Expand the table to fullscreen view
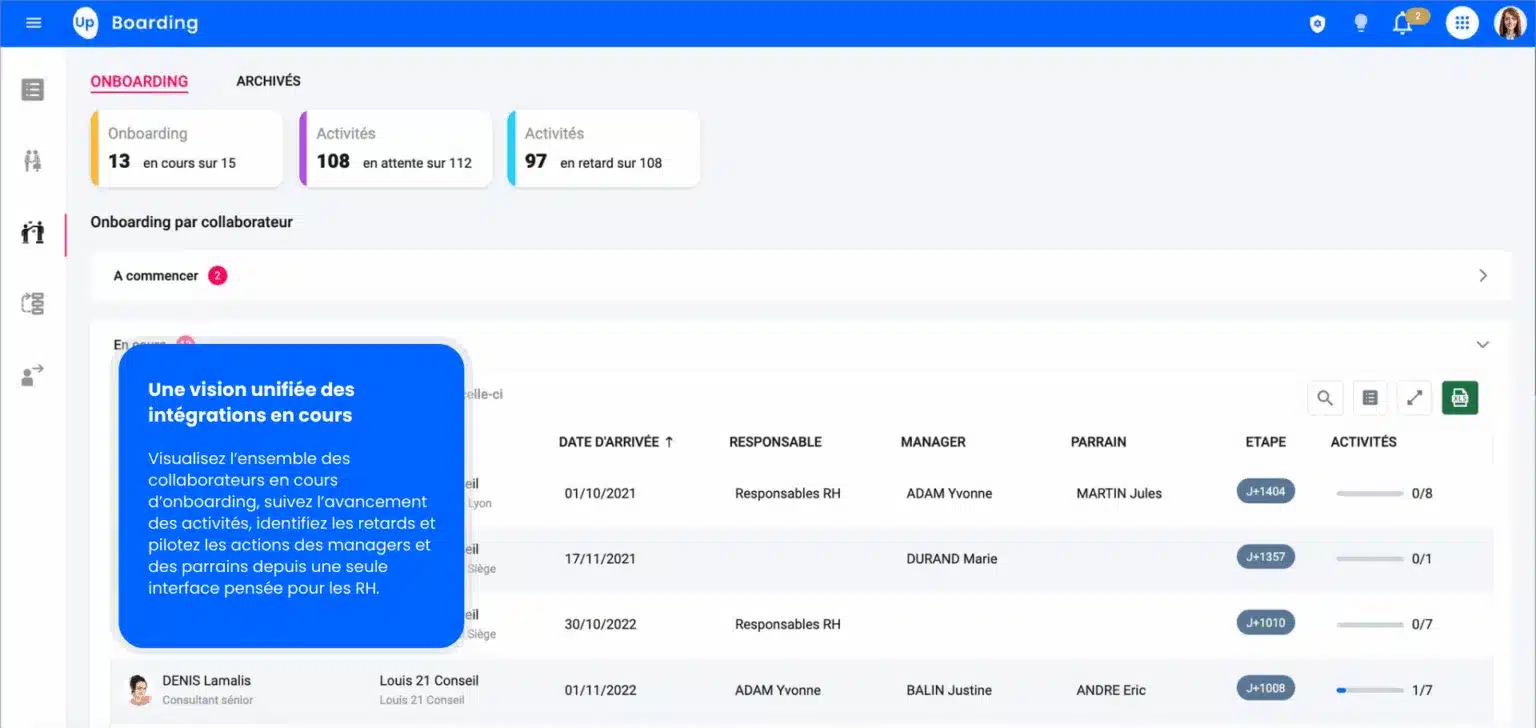The width and height of the screenshot is (1536, 728). [1414, 397]
